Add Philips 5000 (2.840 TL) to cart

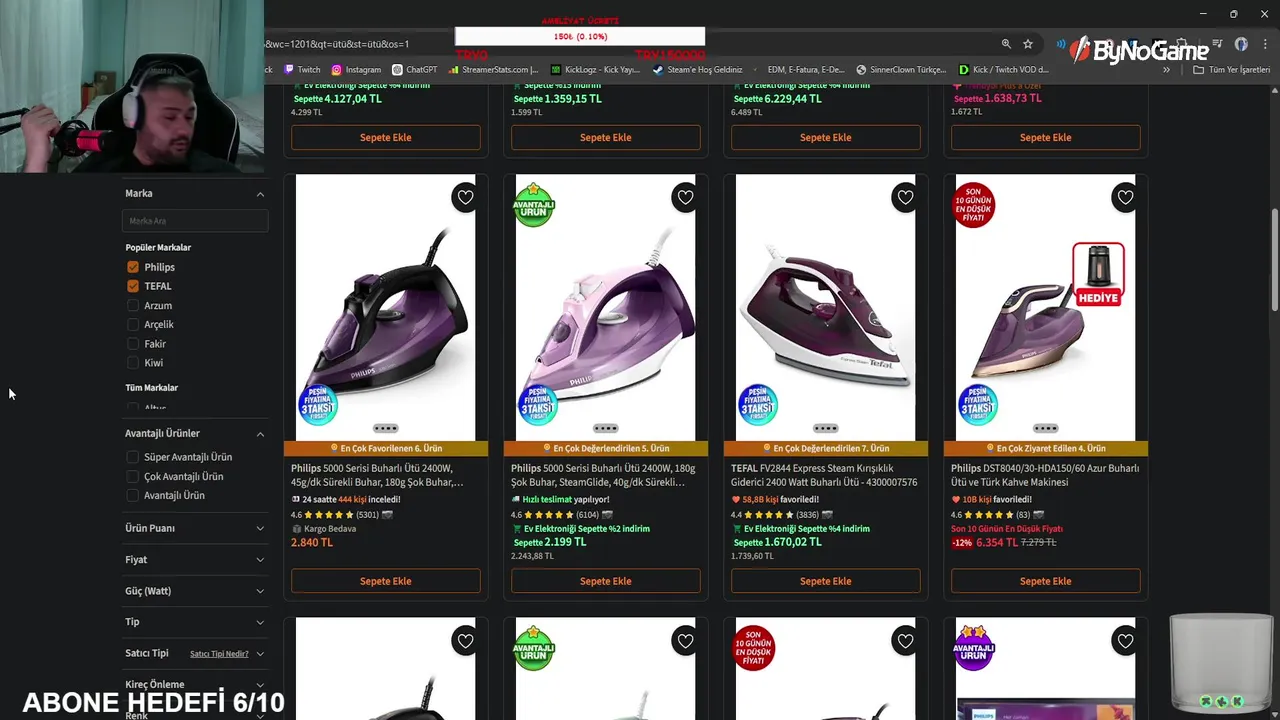pos(386,581)
